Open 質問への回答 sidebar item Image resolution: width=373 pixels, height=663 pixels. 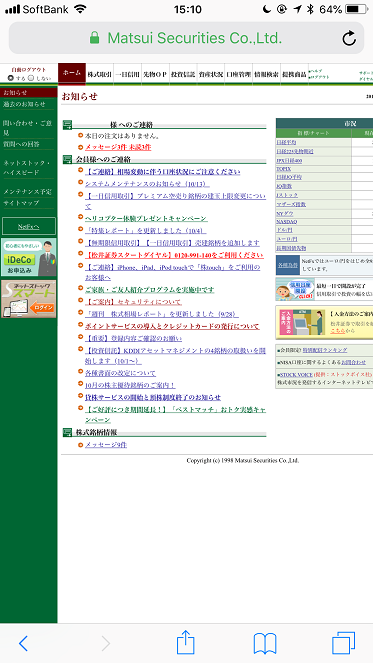tap(21, 144)
